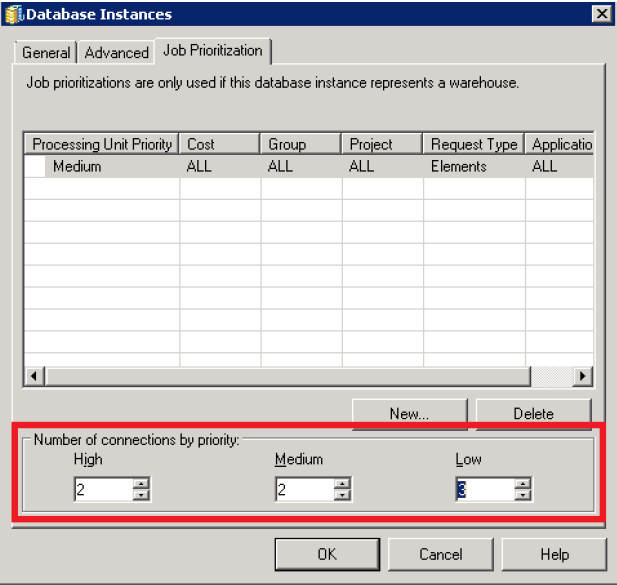Click the Database Instances title bar icon
617x585 pixels.
pos(14,15)
